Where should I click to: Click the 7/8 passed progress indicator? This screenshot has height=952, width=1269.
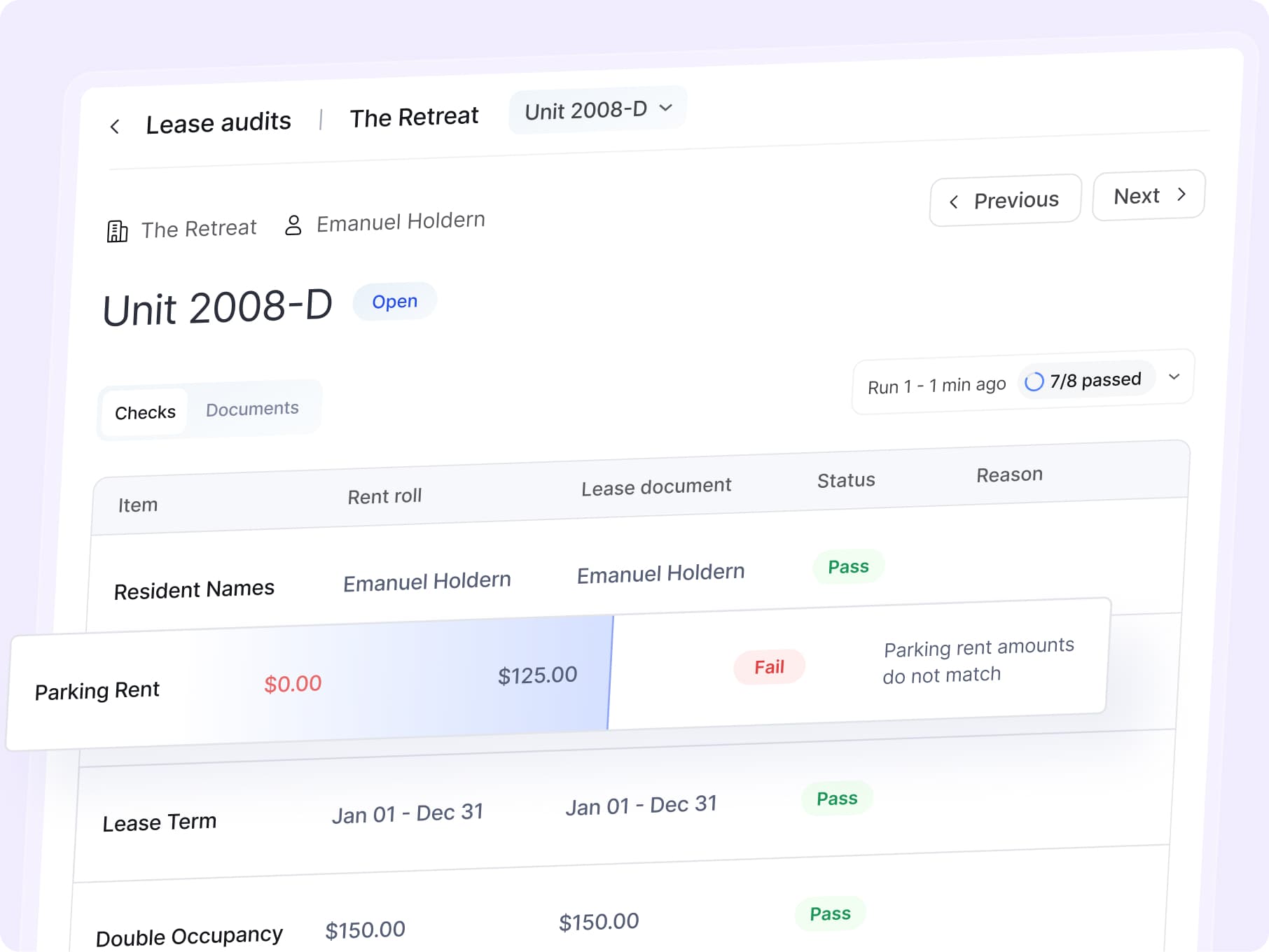tap(1086, 380)
